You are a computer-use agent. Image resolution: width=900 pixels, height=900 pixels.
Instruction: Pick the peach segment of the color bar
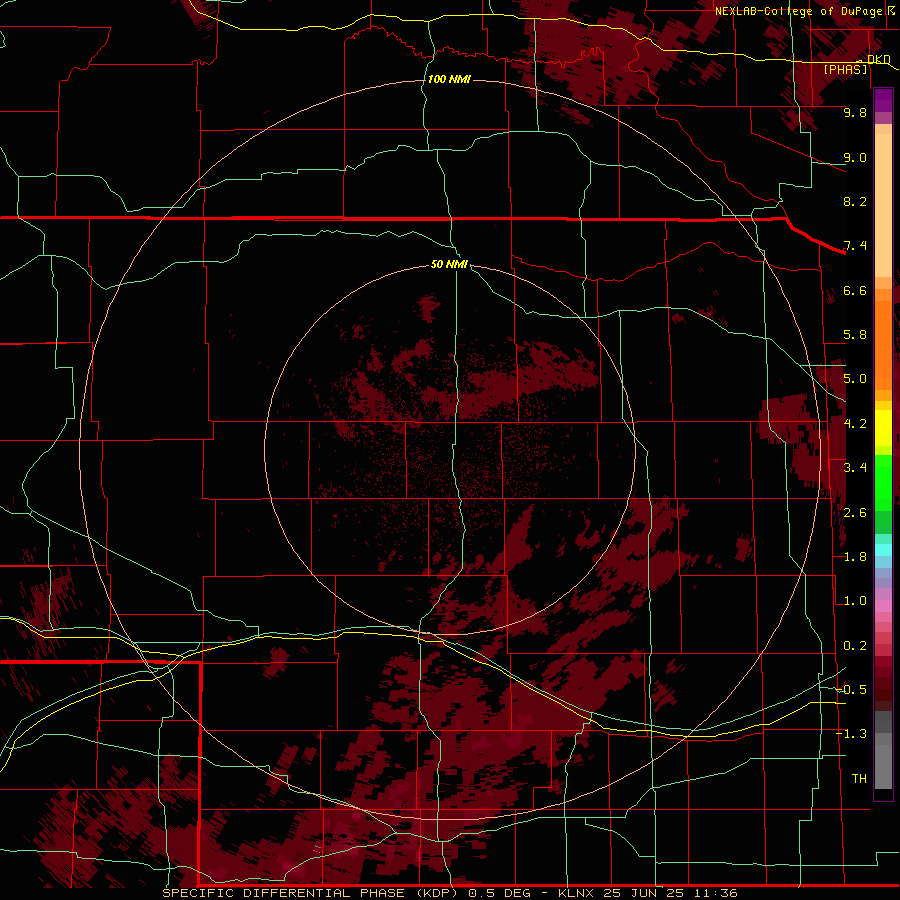(x=883, y=205)
